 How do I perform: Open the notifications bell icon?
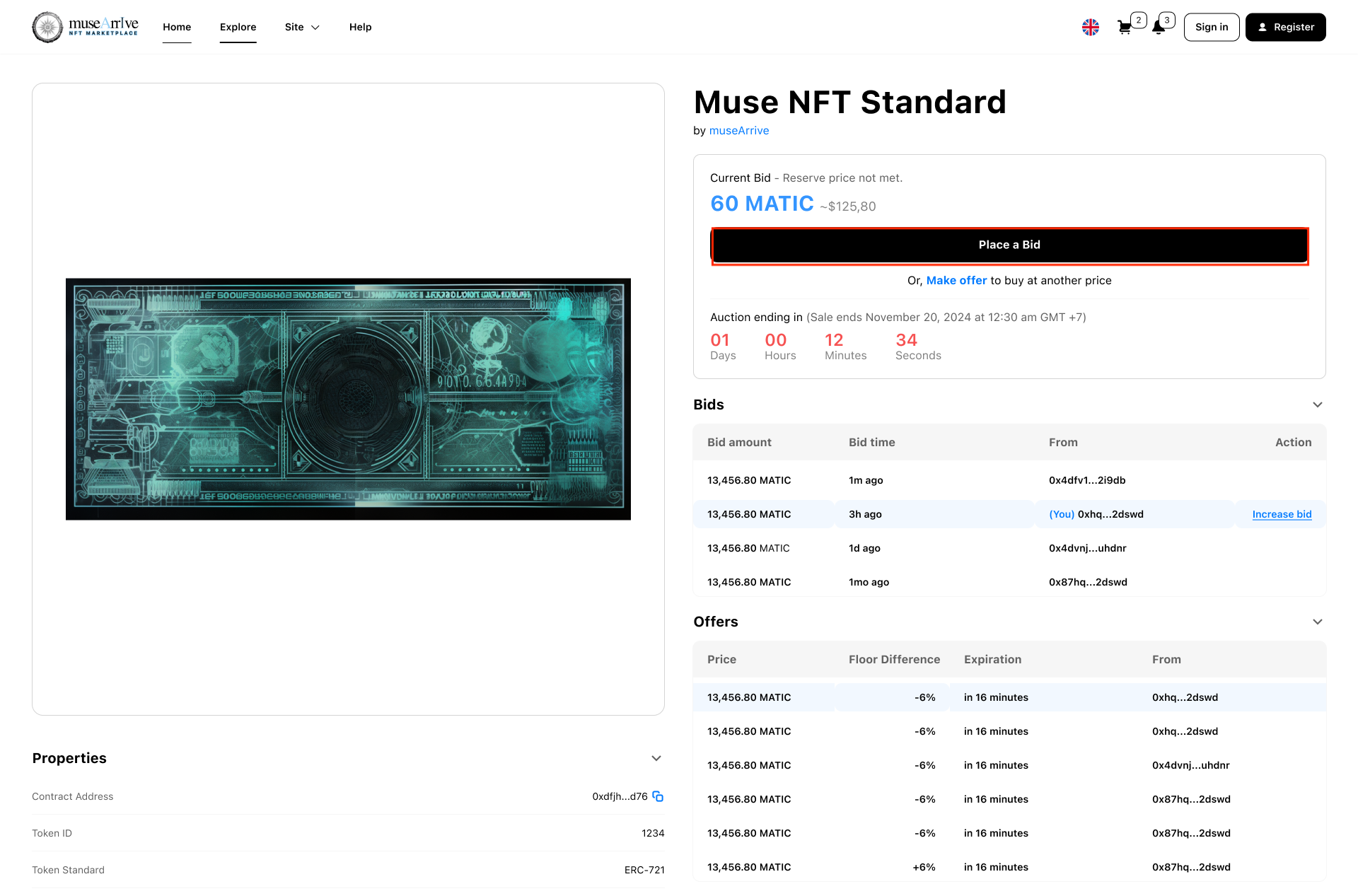[1158, 28]
